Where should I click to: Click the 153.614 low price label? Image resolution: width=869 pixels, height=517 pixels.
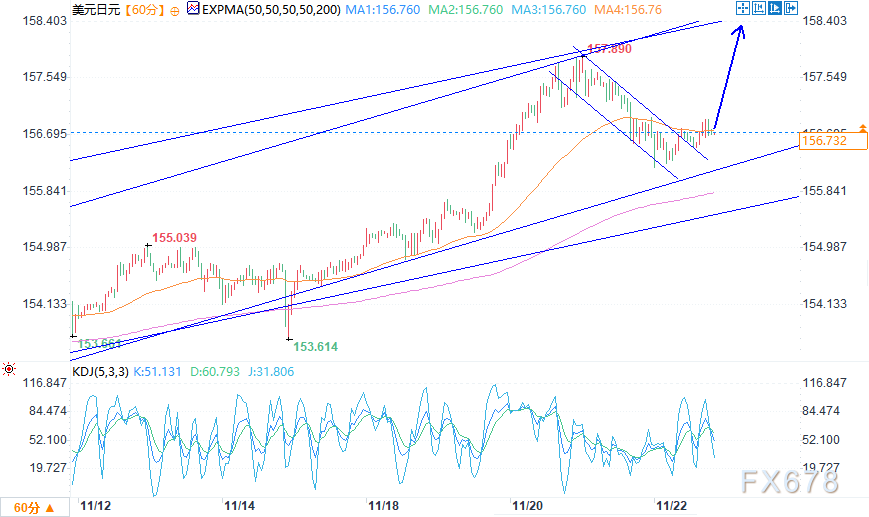pos(314,346)
